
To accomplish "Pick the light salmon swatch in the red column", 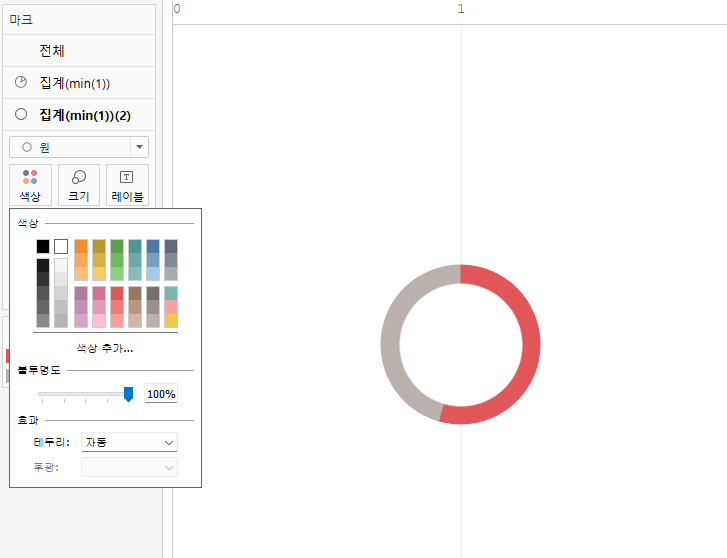I will (117, 321).
